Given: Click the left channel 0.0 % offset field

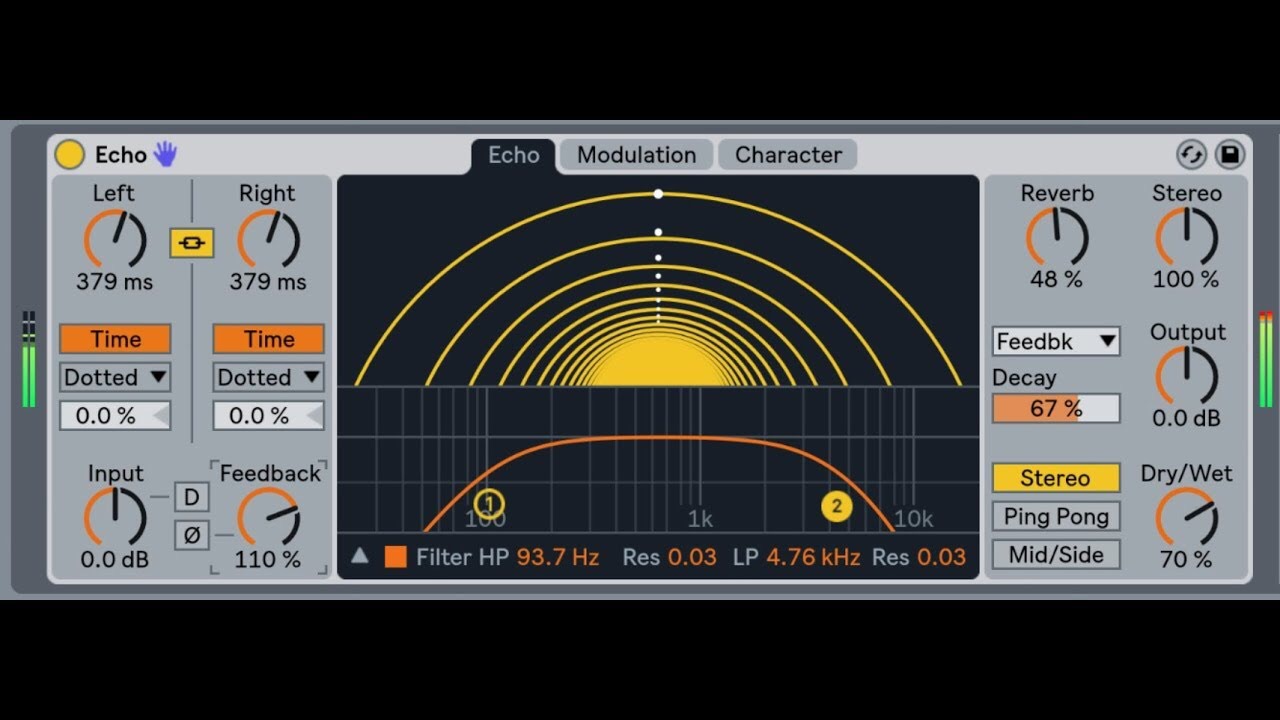Looking at the screenshot, I should [x=115, y=415].
